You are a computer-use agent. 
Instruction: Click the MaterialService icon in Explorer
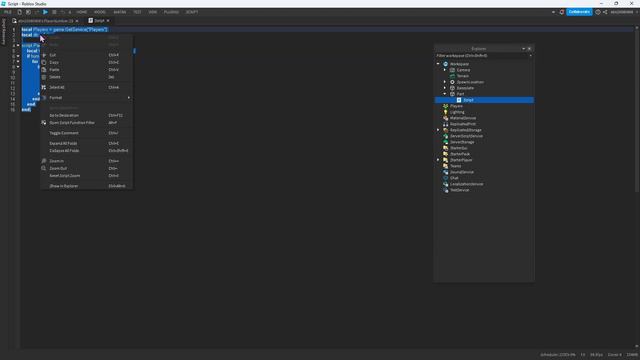pos(446,118)
